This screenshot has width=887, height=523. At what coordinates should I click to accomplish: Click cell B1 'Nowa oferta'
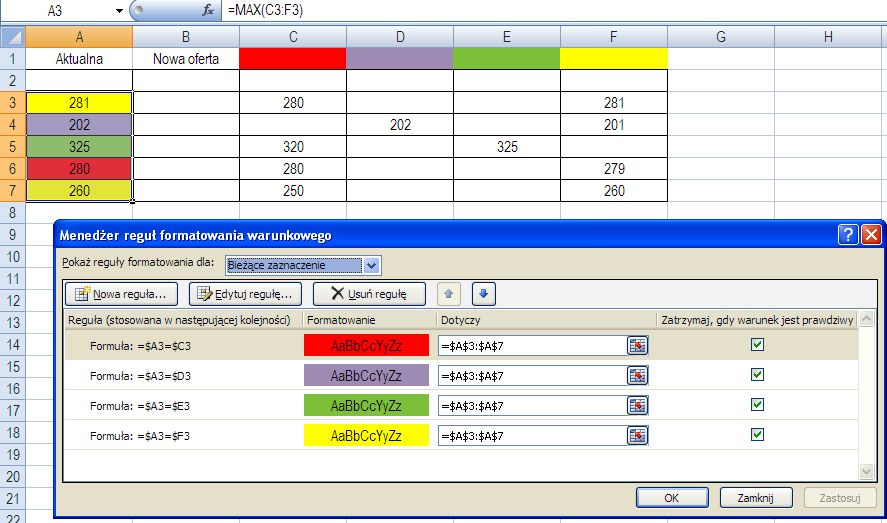(186, 59)
